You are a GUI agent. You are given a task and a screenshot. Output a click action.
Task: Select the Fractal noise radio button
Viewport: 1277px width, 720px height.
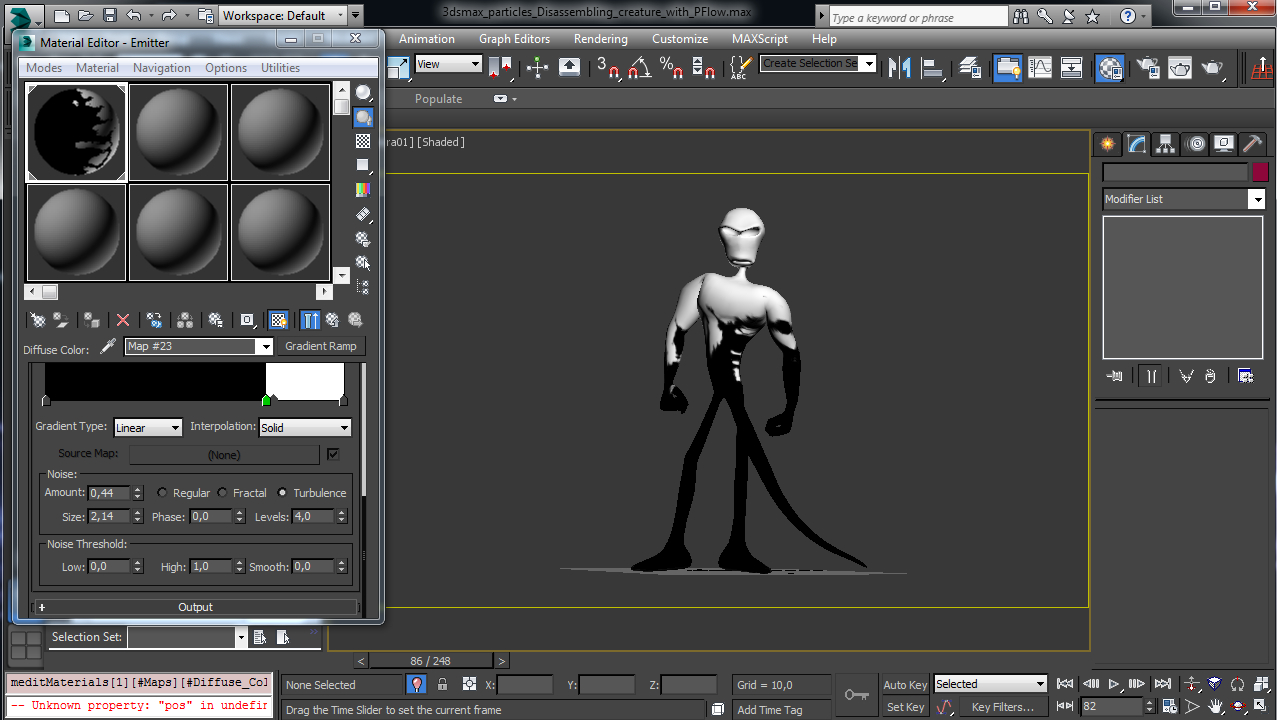point(222,493)
